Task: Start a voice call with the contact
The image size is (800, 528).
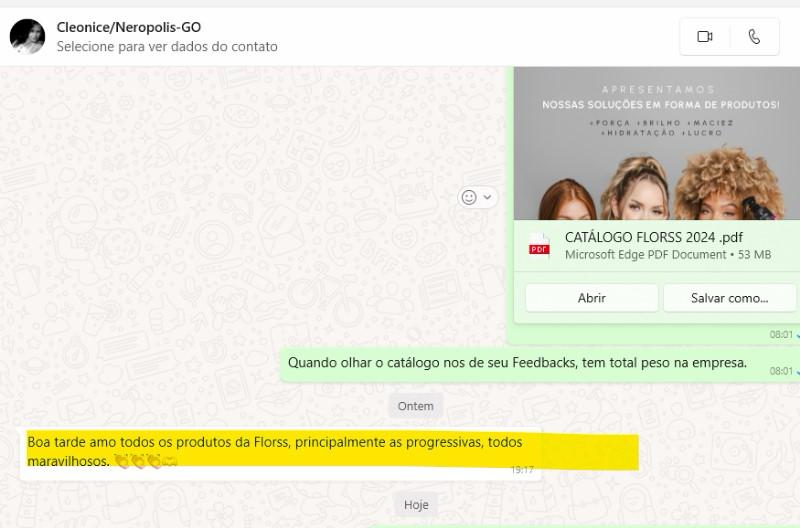Action: (x=754, y=37)
